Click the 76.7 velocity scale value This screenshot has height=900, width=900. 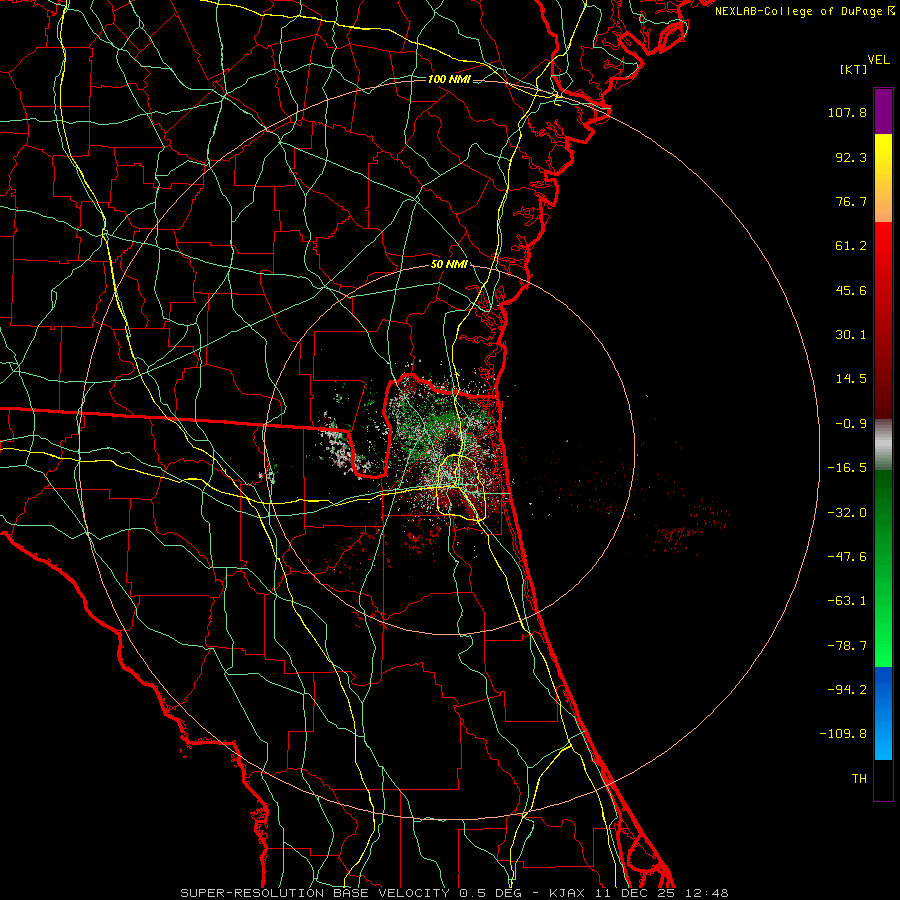click(851, 201)
